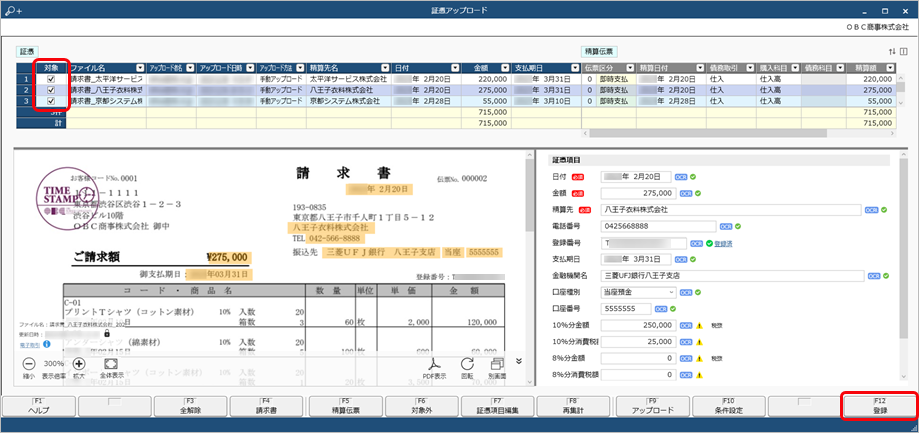This screenshot has width=919, height=433.
Task: Click OCR badge next to 金融機関名 field
Action: (874, 275)
